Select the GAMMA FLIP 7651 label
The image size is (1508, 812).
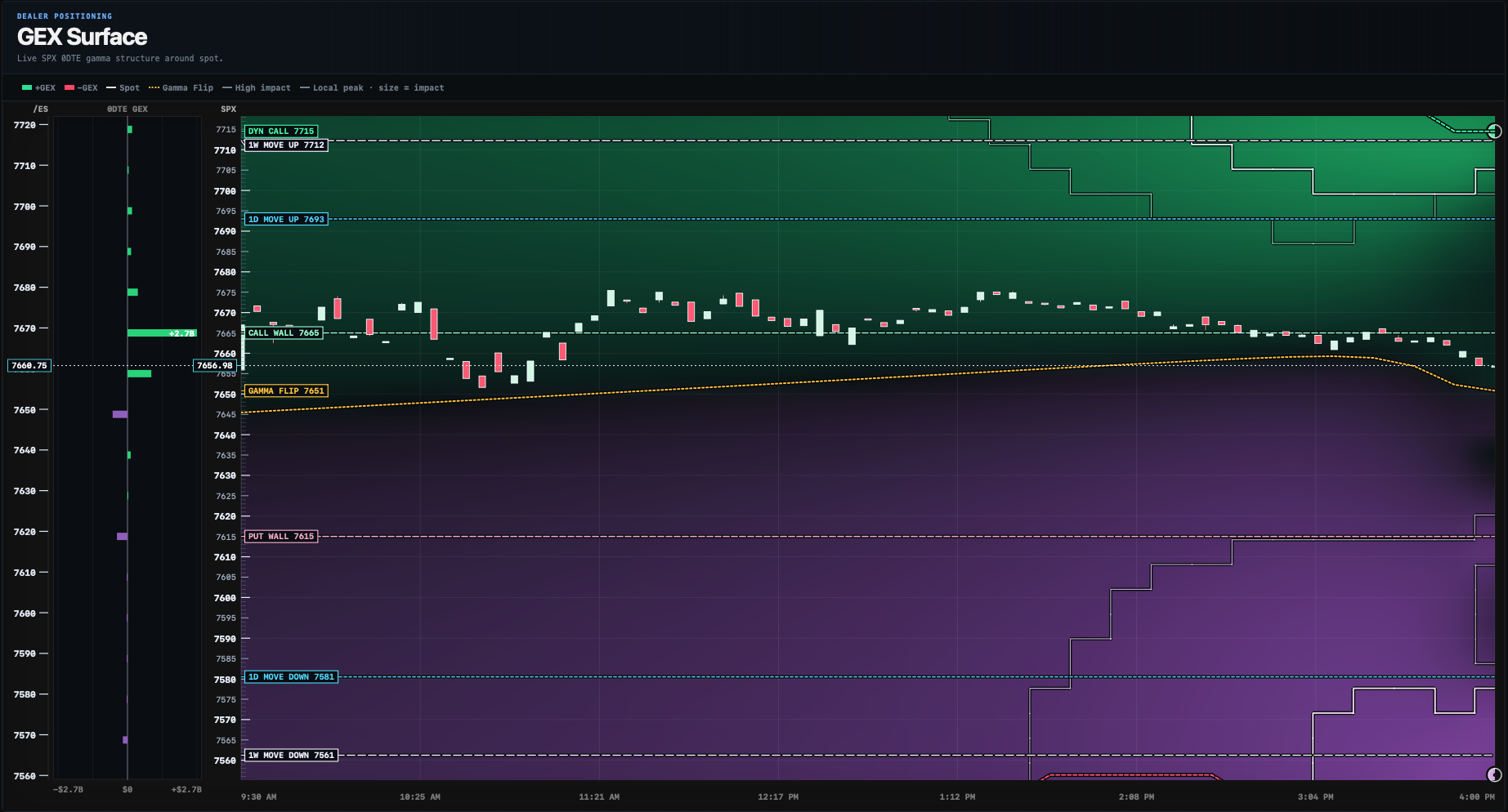pos(286,390)
